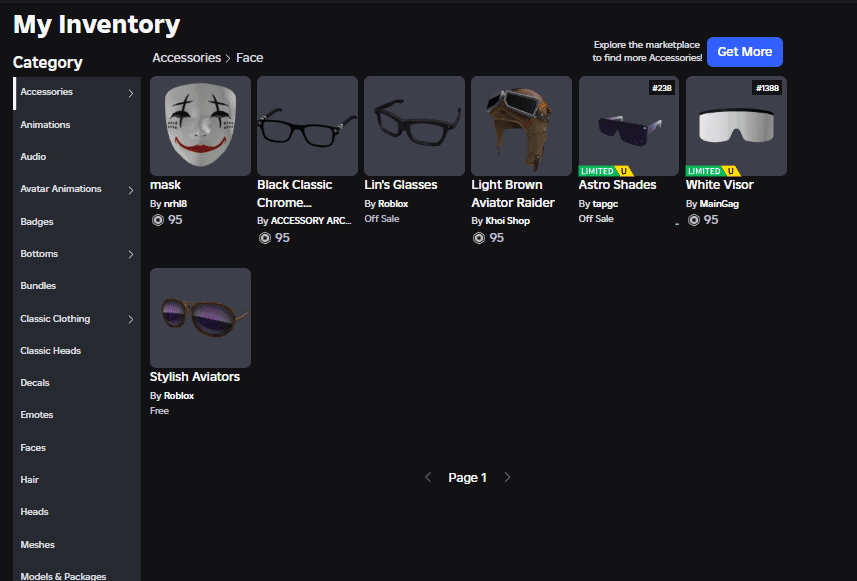Click the Robux icon under Light Brown Aviator Raider
857x581 pixels.
coord(479,238)
